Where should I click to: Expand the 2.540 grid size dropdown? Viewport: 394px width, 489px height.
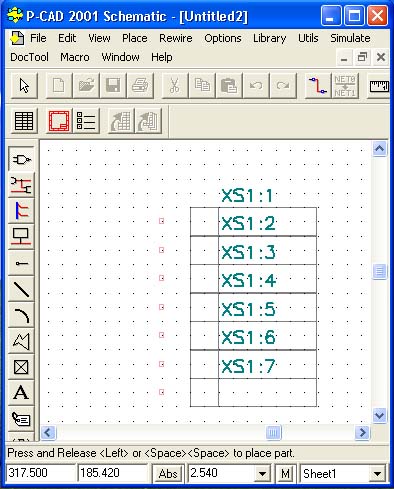click(x=262, y=473)
